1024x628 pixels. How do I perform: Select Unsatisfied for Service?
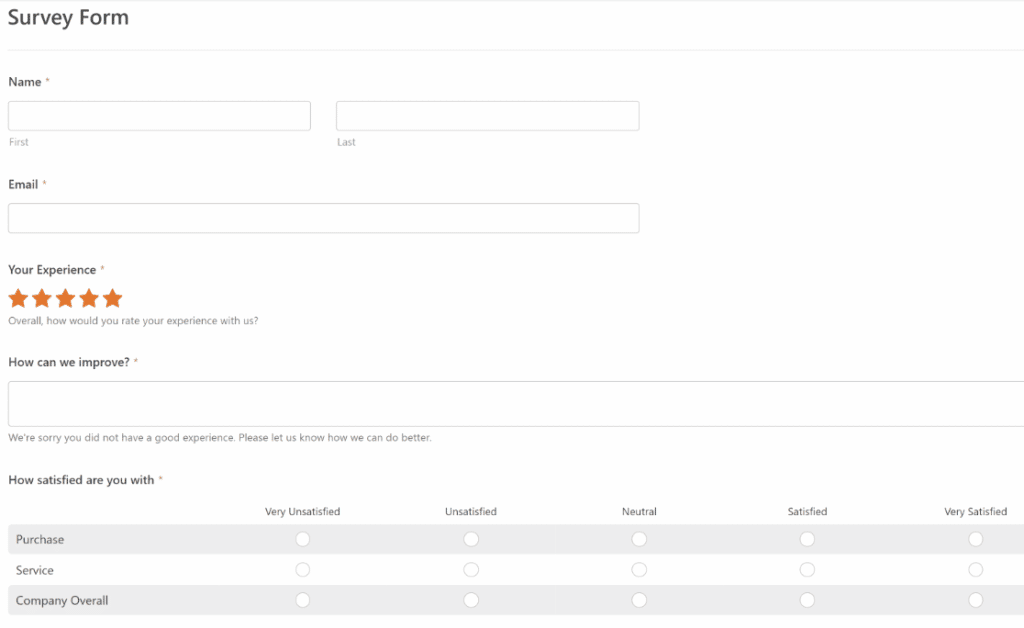coord(471,569)
